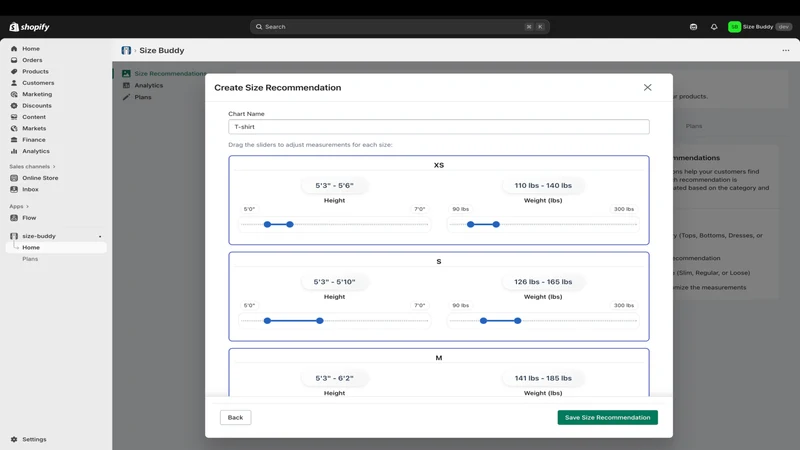Image resolution: width=800 pixels, height=450 pixels.
Task: Close the Create Size Recommendation dialog
Action: (647, 88)
